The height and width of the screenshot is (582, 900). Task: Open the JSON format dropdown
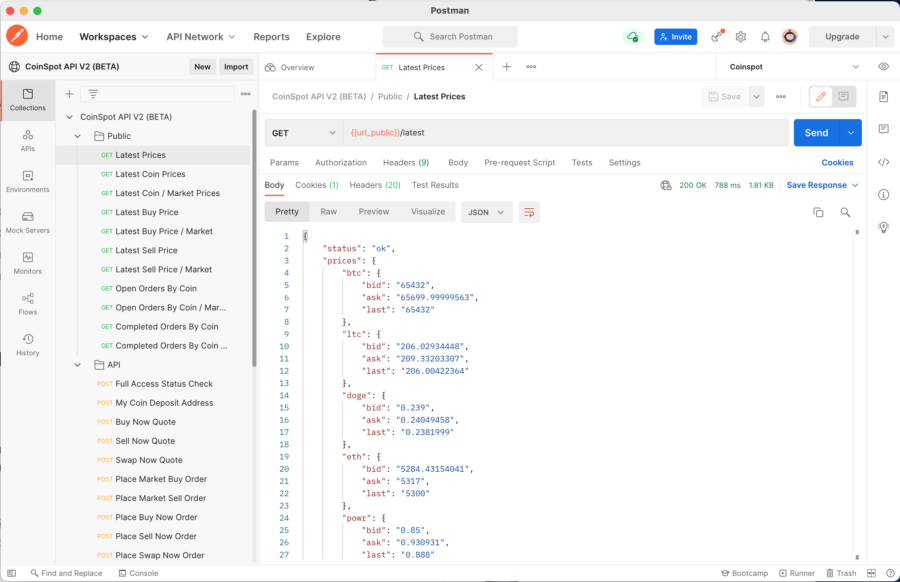click(x=486, y=212)
